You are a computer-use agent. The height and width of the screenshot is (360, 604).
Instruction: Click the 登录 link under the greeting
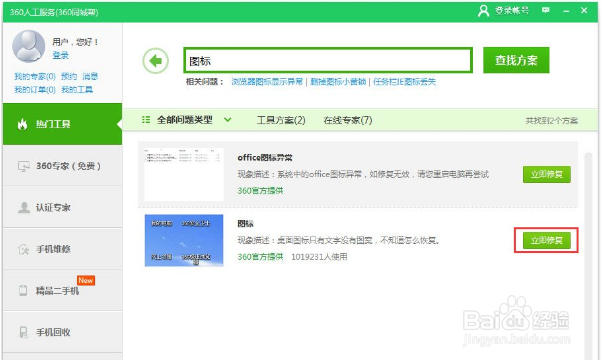click(x=60, y=55)
